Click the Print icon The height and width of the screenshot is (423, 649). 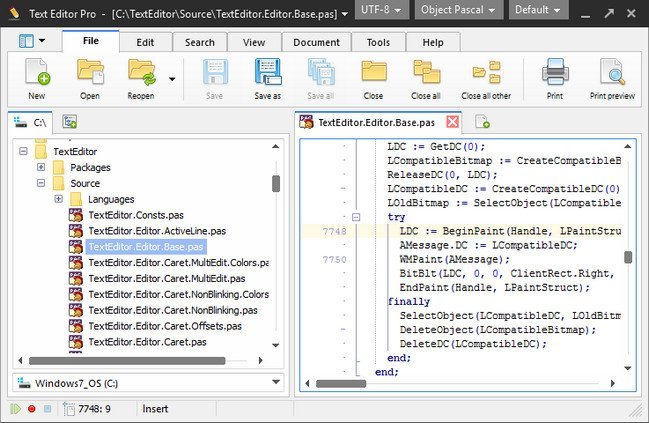coord(554,74)
